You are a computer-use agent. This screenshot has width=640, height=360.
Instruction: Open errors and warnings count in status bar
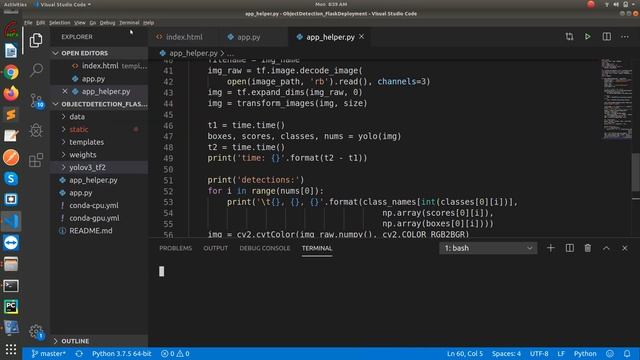pyautogui.click(x=175, y=353)
